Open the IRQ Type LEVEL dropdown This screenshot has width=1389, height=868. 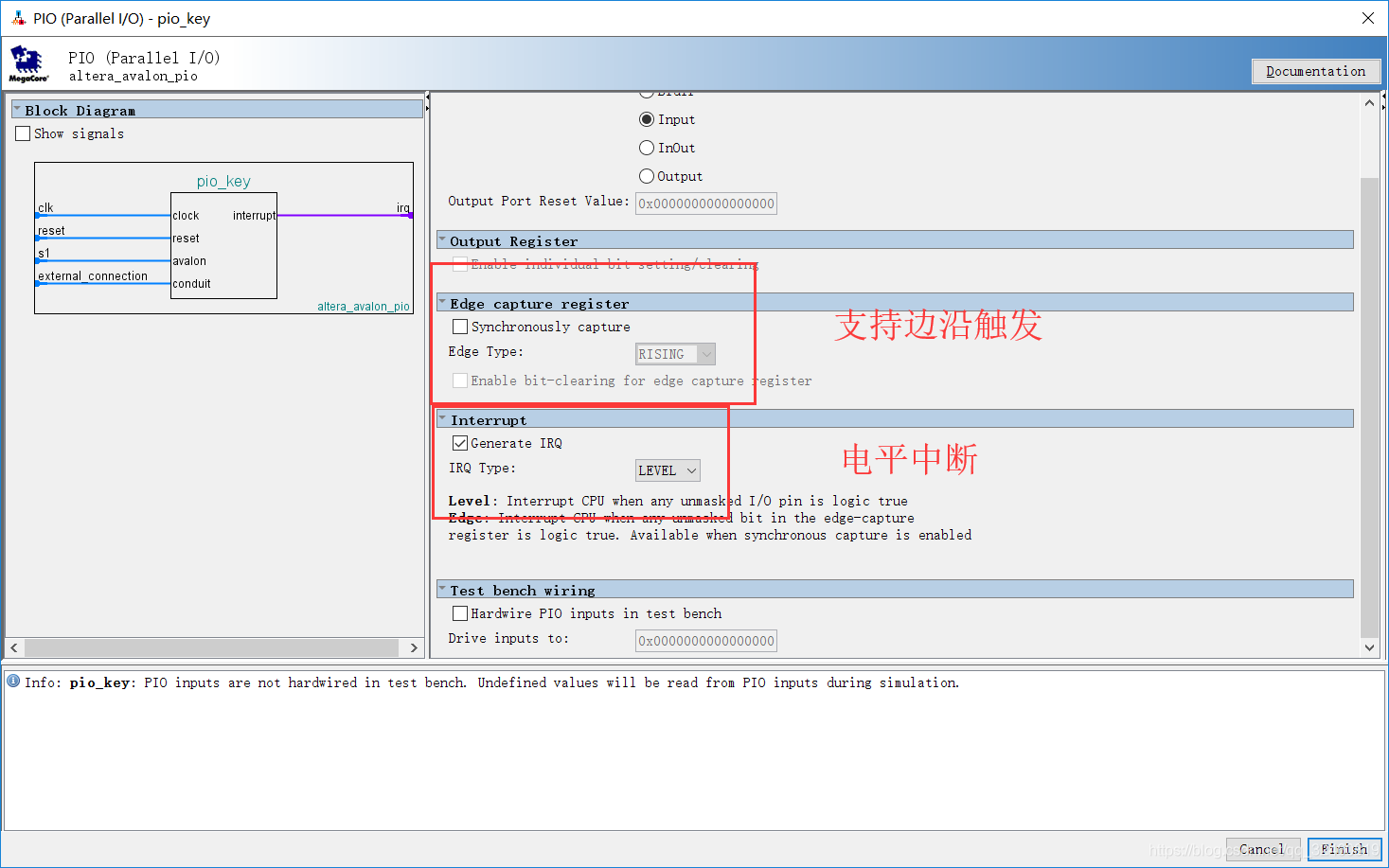click(668, 470)
